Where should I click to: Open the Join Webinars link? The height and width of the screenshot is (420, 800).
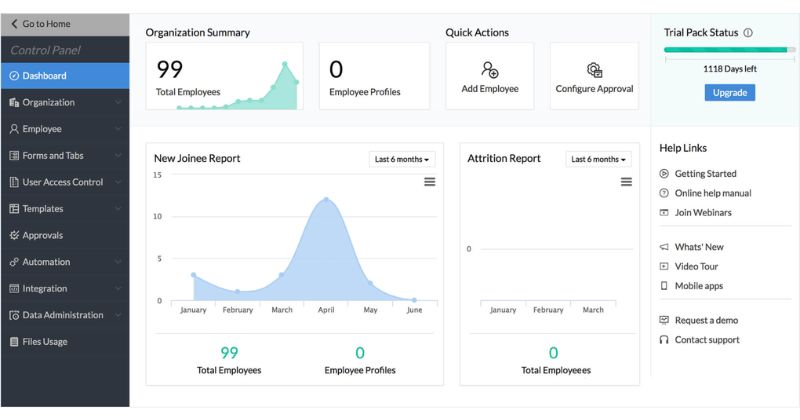703,212
